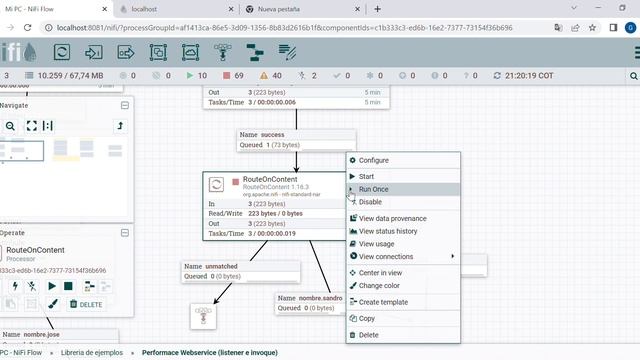Click the funnel component on canvas
640x360 pixels.
203,316
